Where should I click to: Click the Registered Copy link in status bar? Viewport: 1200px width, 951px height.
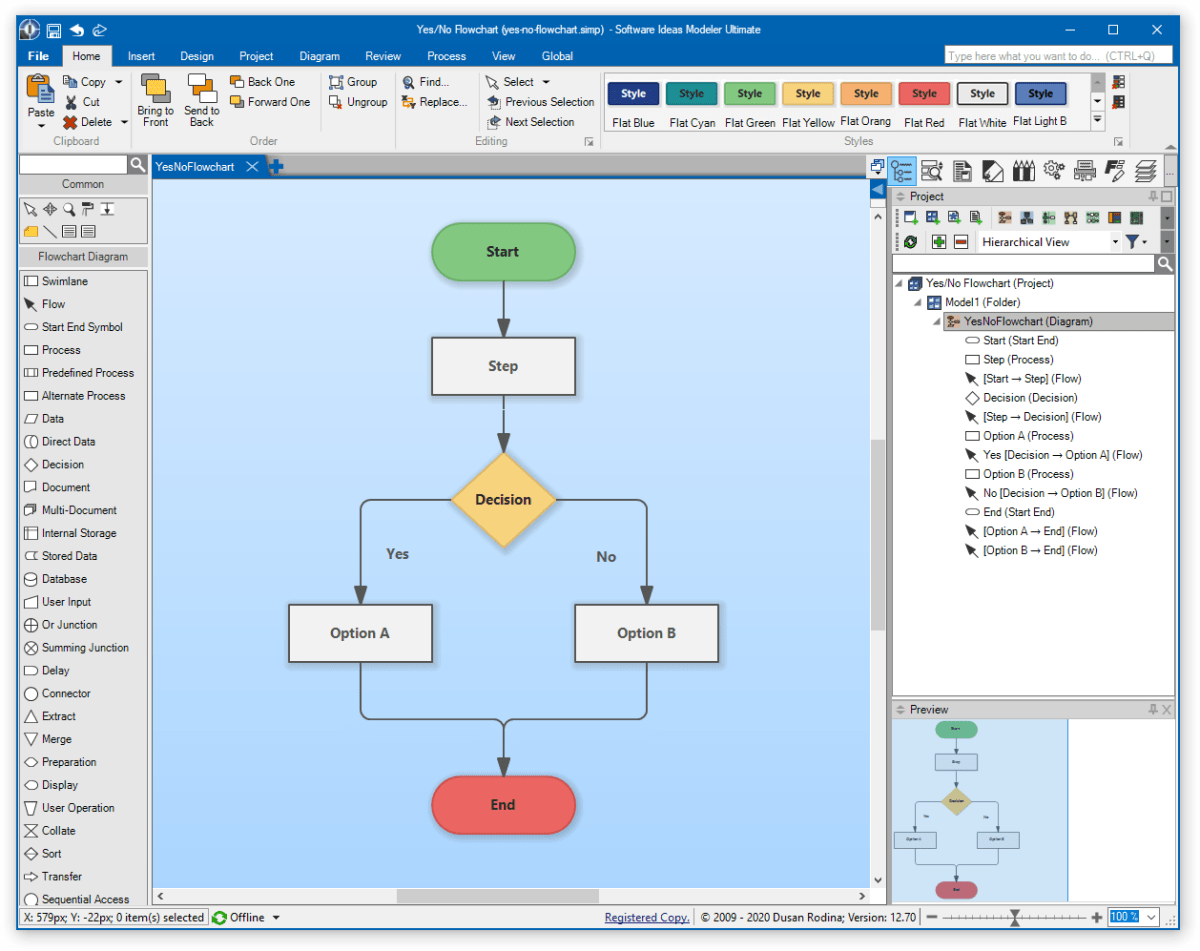(646, 917)
